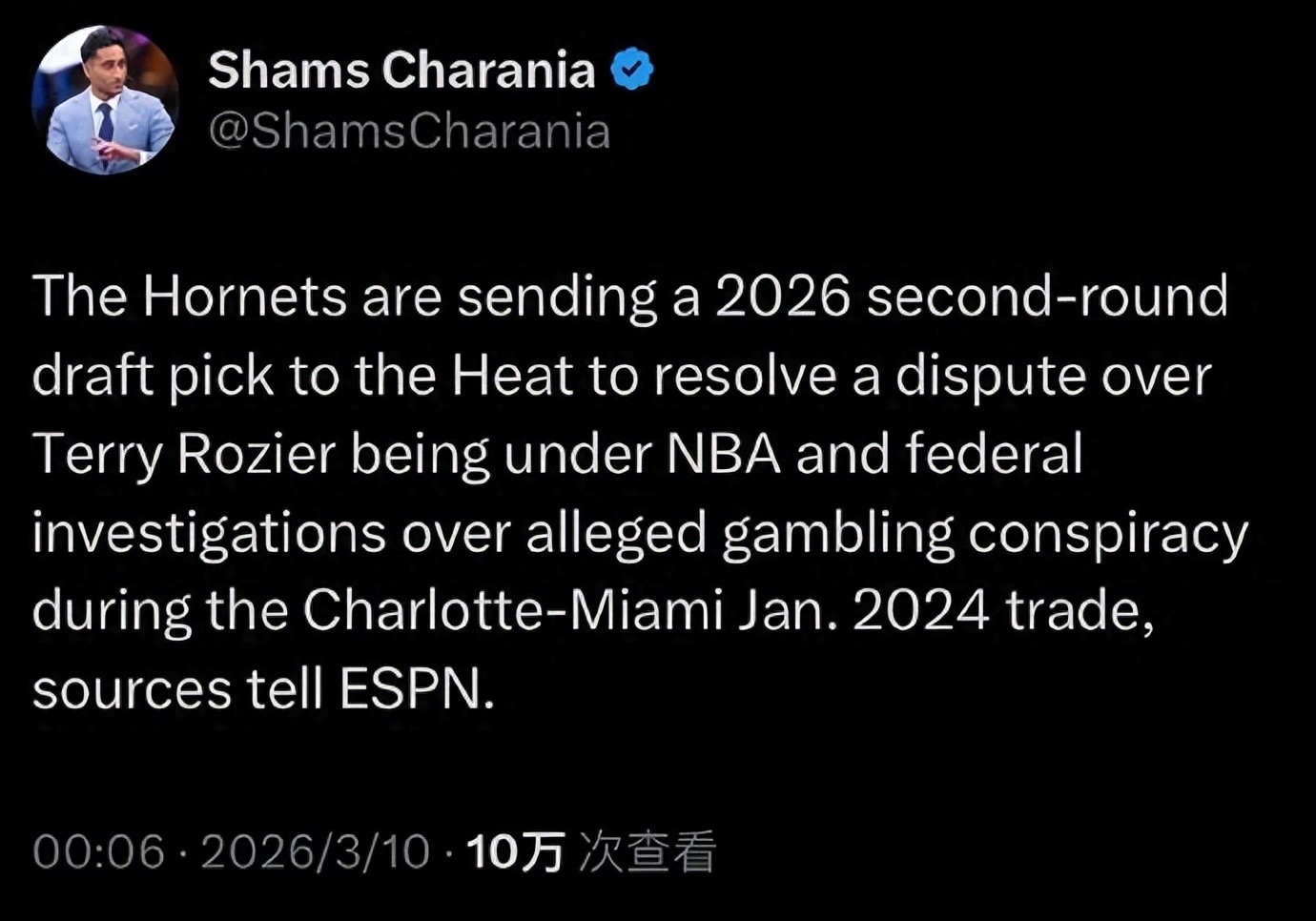The width and height of the screenshot is (1316, 921).
Task: Click the word "investigations" in the tweet
Action: [x=209, y=533]
